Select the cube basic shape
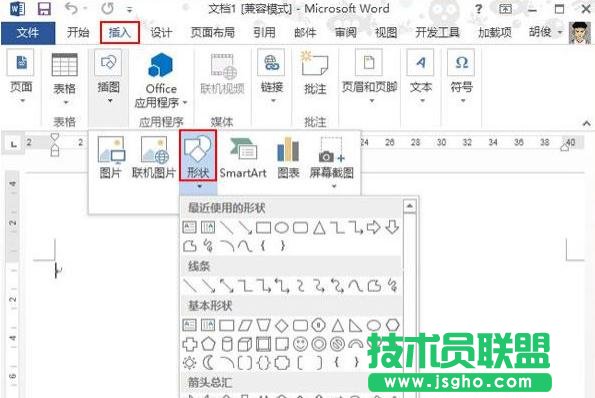Viewport: 595px width, 398px height. (245, 344)
